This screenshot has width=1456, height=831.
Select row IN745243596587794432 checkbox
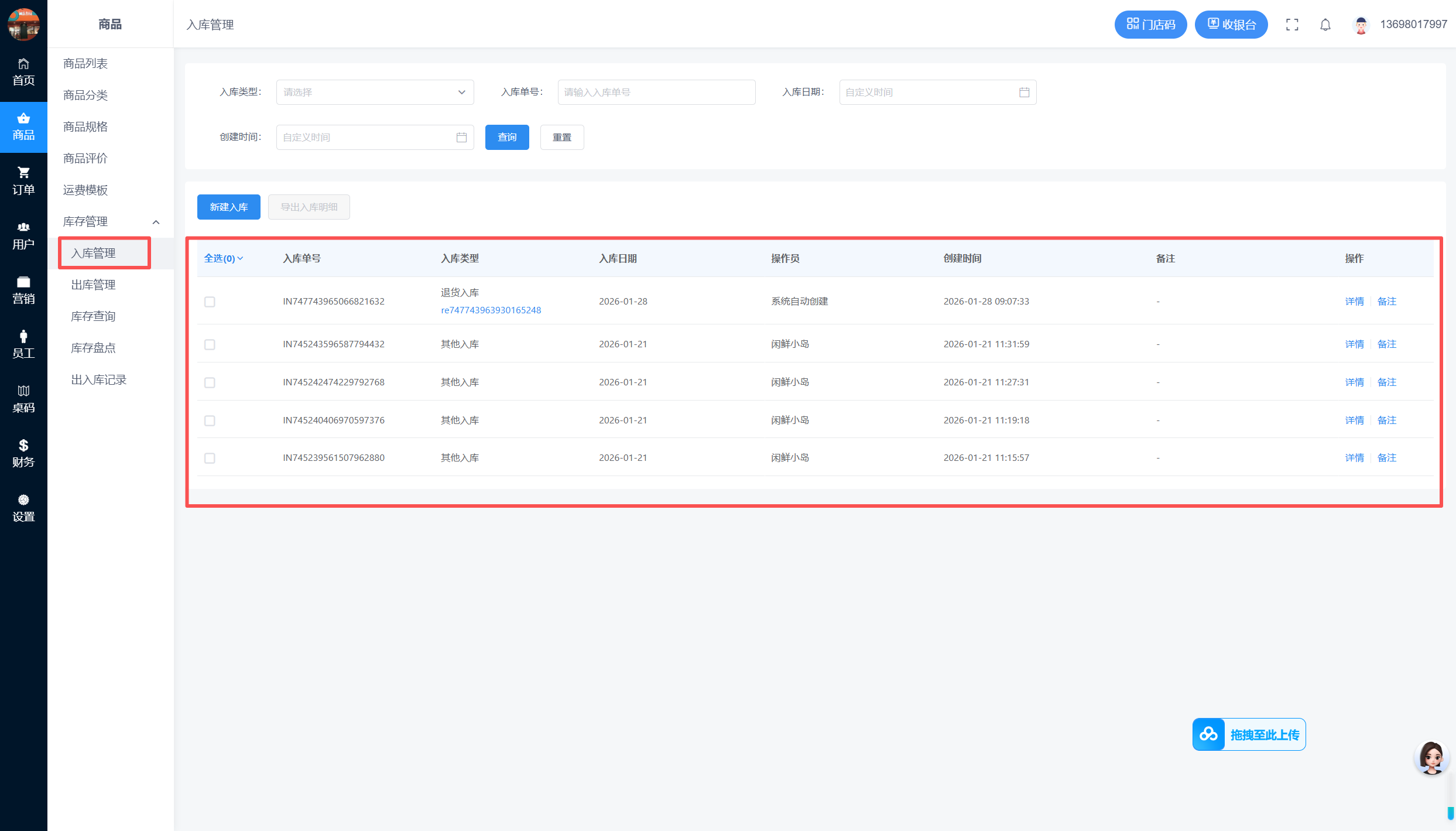click(210, 344)
